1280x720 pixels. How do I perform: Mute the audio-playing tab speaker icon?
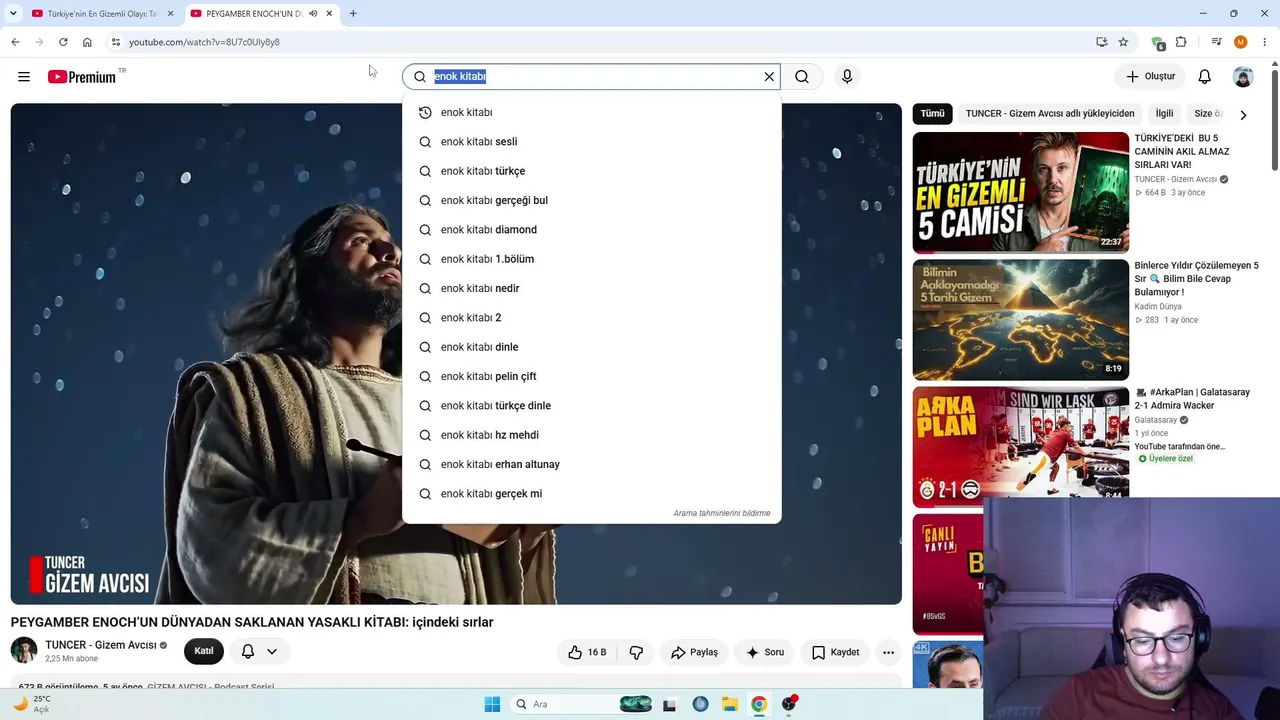click(313, 14)
